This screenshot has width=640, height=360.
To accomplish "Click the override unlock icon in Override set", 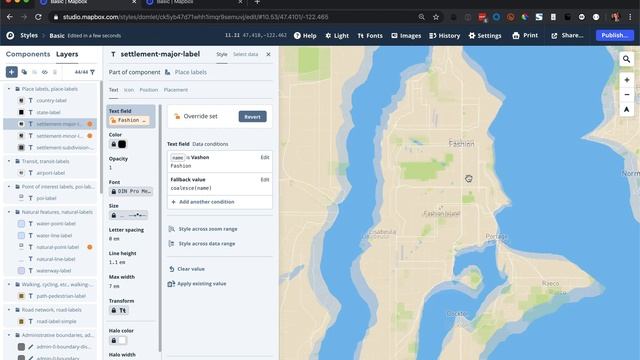I will pos(177,116).
